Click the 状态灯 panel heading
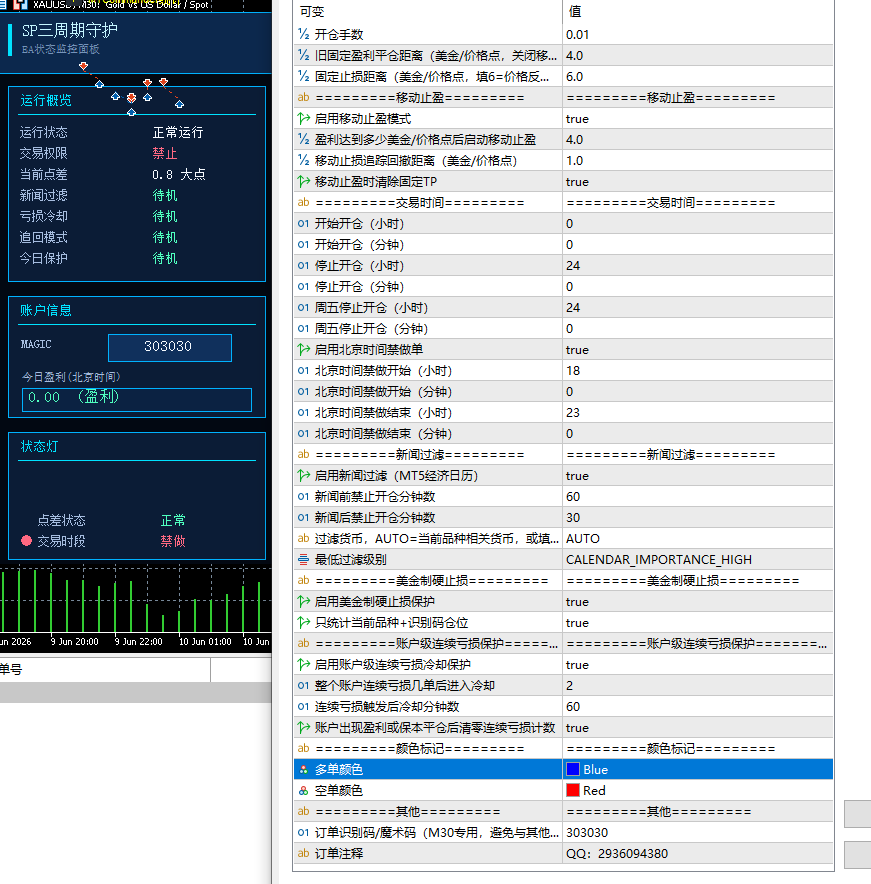The image size is (871, 884). click(x=39, y=447)
